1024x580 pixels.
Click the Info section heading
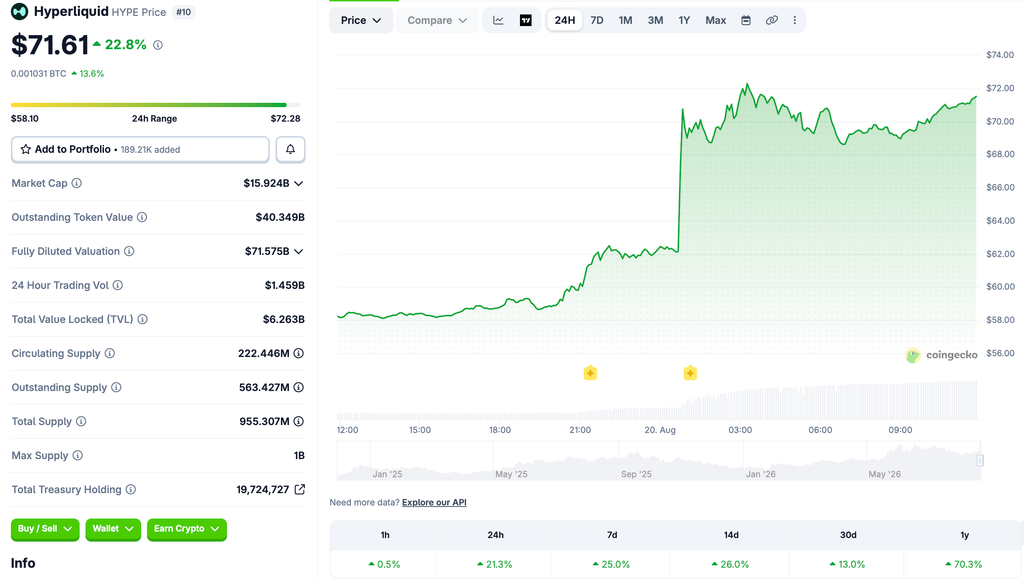[23, 563]
